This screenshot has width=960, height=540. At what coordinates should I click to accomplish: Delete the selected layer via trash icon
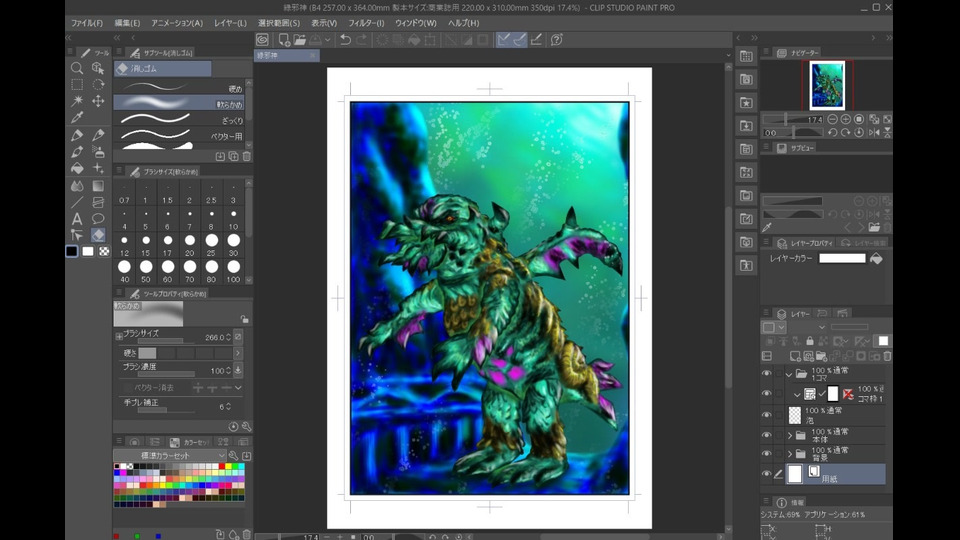click(887, 356)
